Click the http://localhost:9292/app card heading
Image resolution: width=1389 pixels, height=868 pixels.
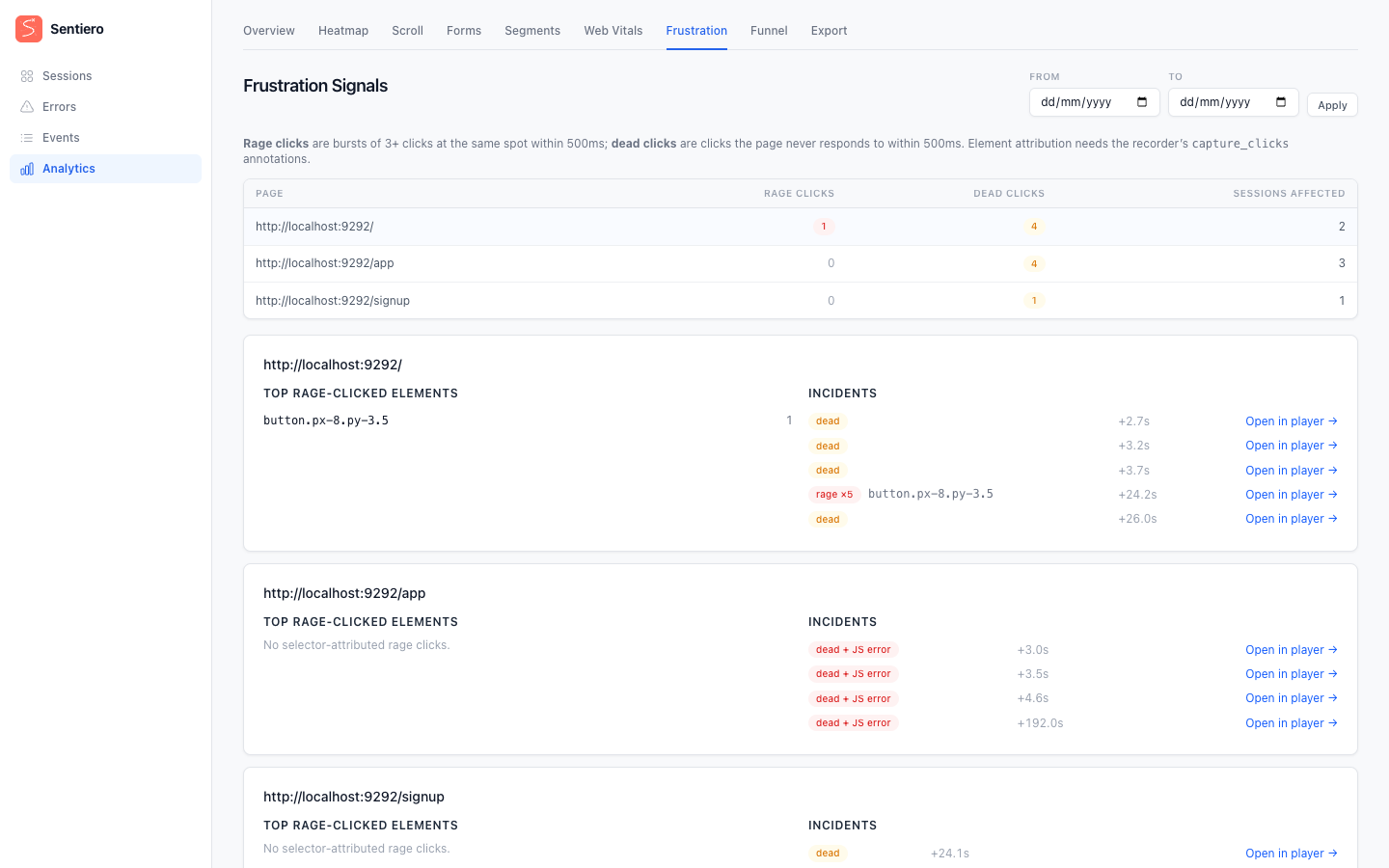pos(344,593)
